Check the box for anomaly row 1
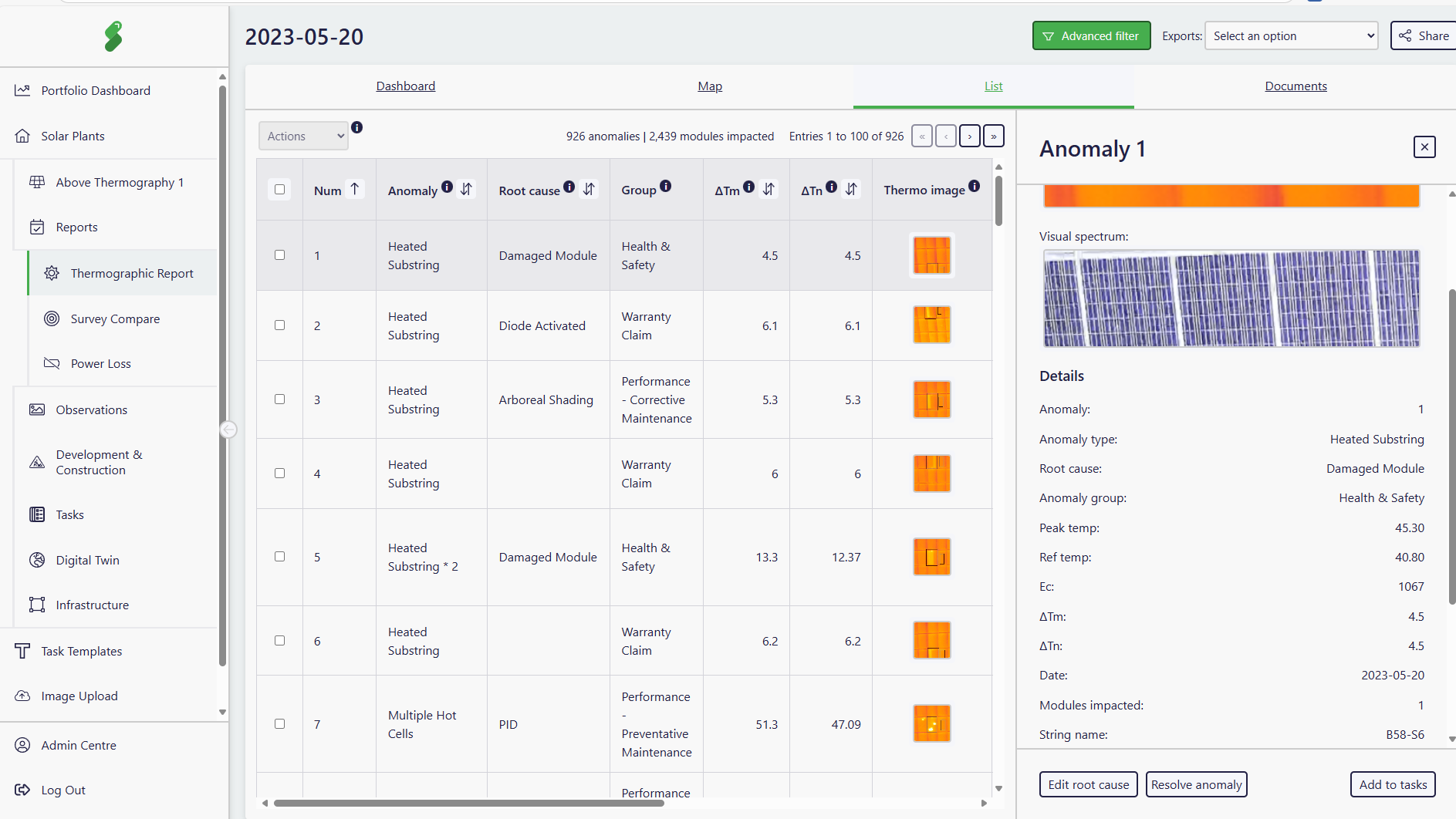 (280, 255)
